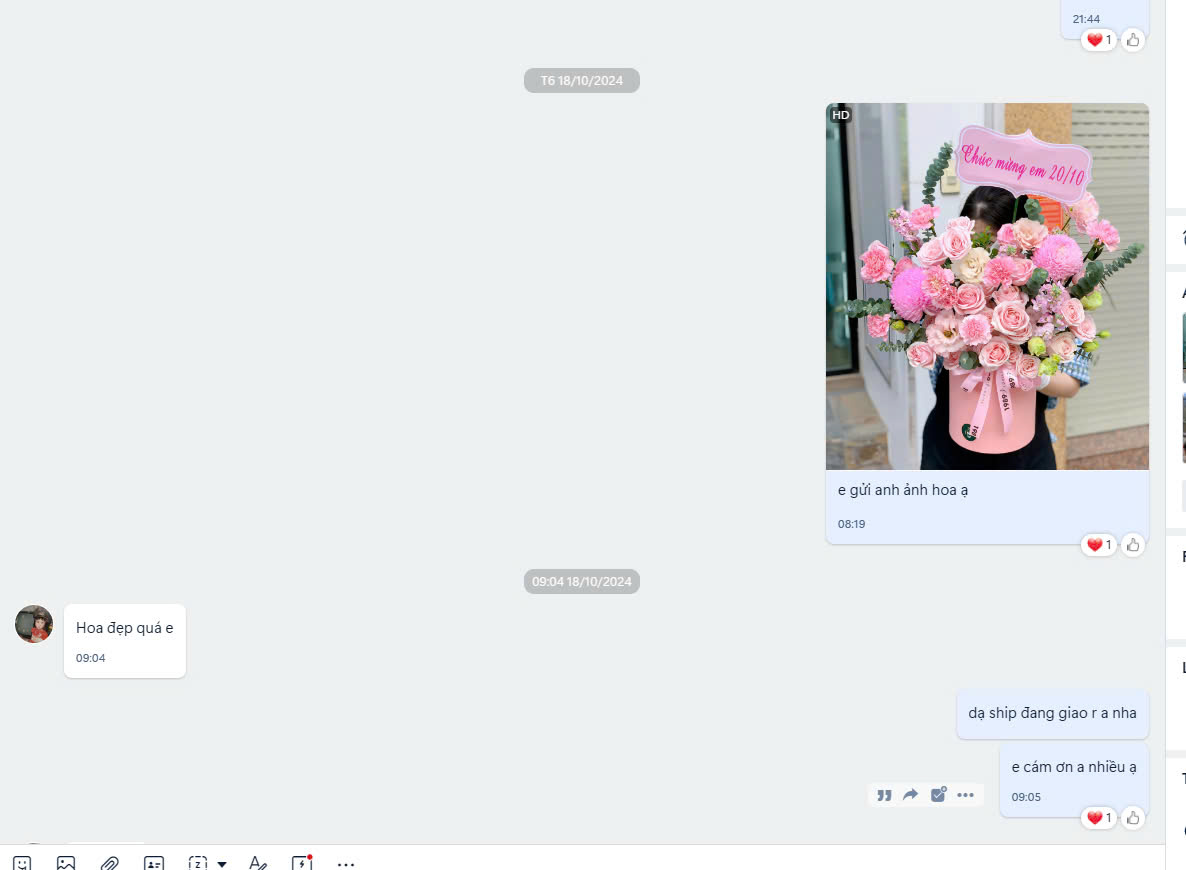Open the text formatting tool

pos(258,863)
